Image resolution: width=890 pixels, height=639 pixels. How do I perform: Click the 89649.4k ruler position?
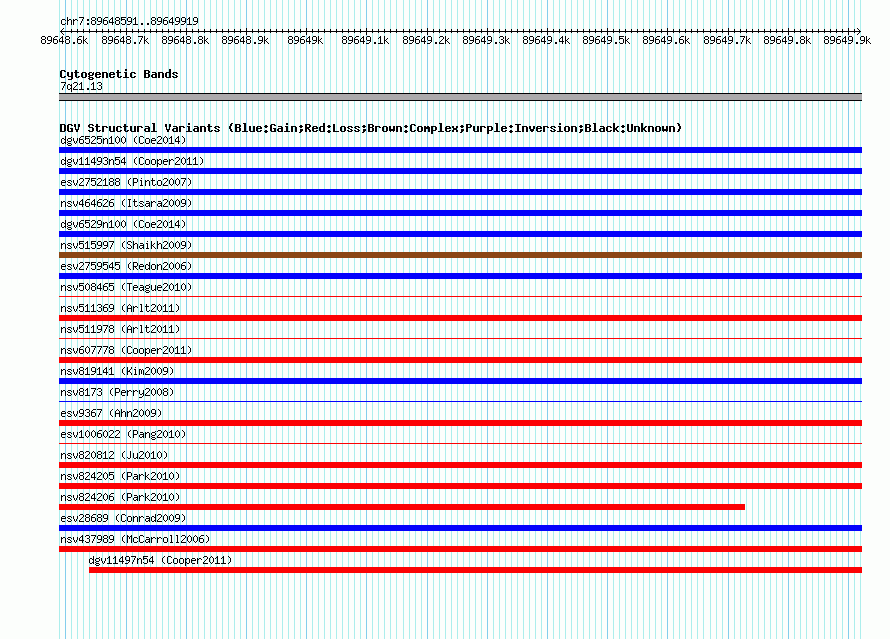547,40
